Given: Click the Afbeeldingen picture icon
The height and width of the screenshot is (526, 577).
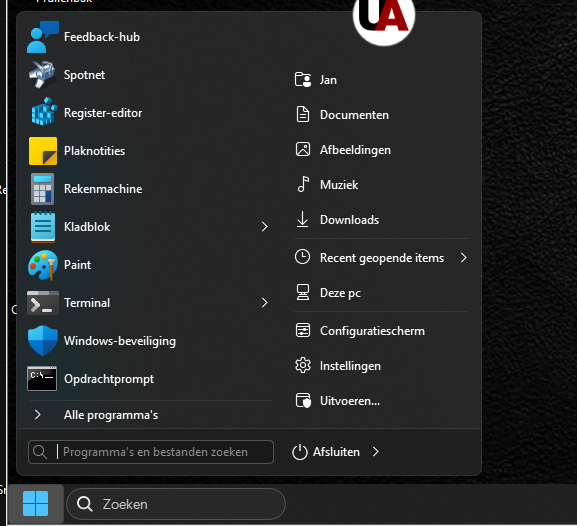Looking at the screenshot, I should (303, 149).
